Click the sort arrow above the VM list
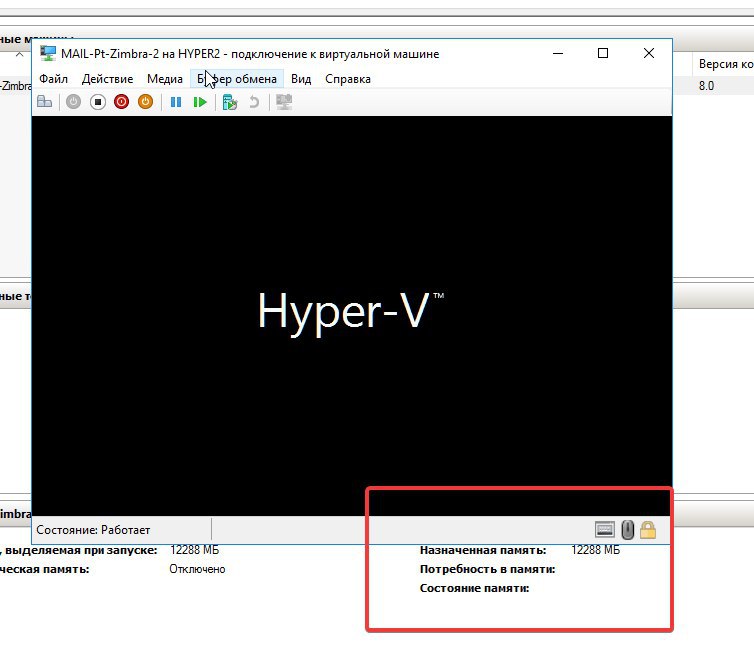Image resolution: width=754 pixels, height=646 pixels. [20, 55]
